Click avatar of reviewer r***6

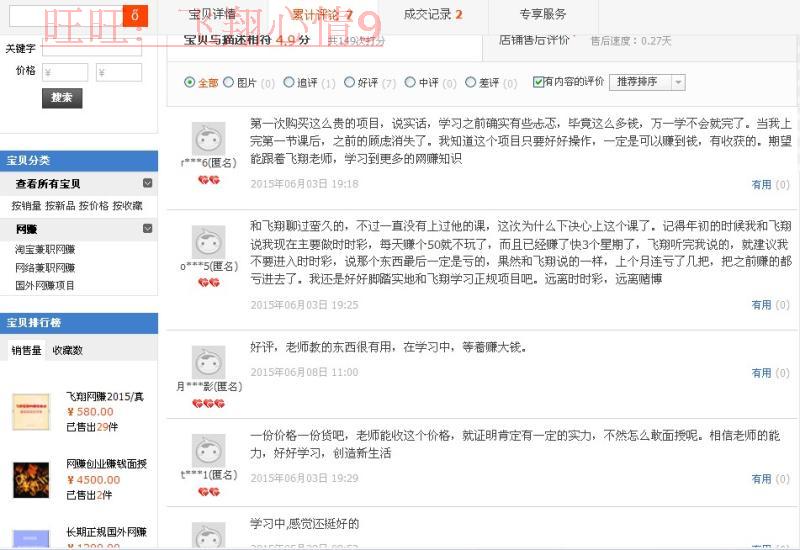click(208, 139)
